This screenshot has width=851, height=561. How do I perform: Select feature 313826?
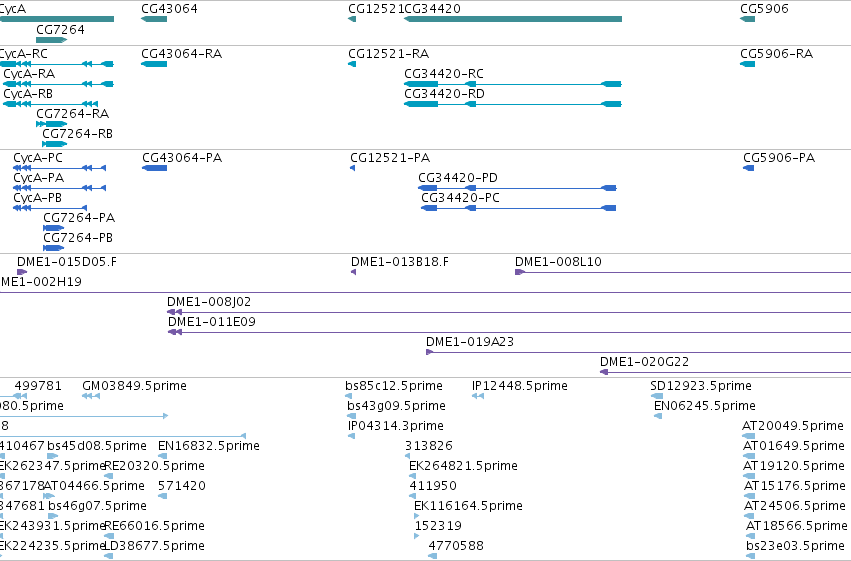(x=429, y=446)
